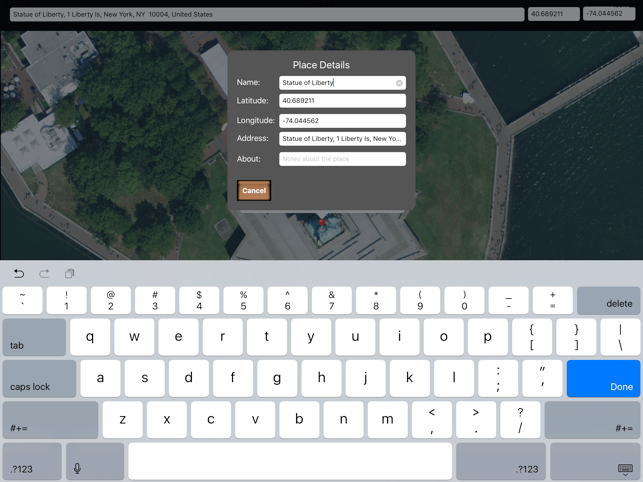Tap the p key

pyautogui.click(x=488, y=337)
